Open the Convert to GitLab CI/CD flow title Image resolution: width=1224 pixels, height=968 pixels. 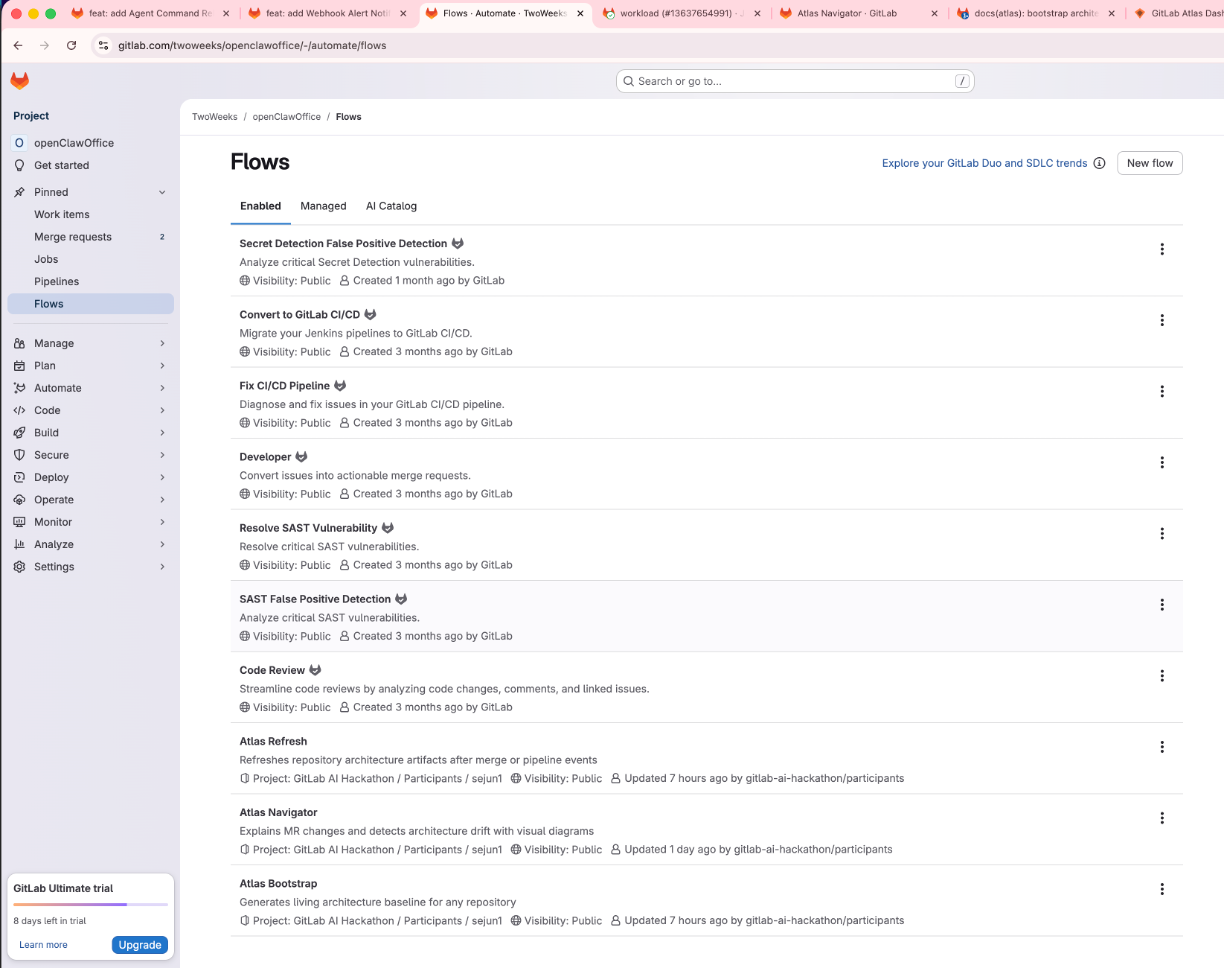[299, 315]
